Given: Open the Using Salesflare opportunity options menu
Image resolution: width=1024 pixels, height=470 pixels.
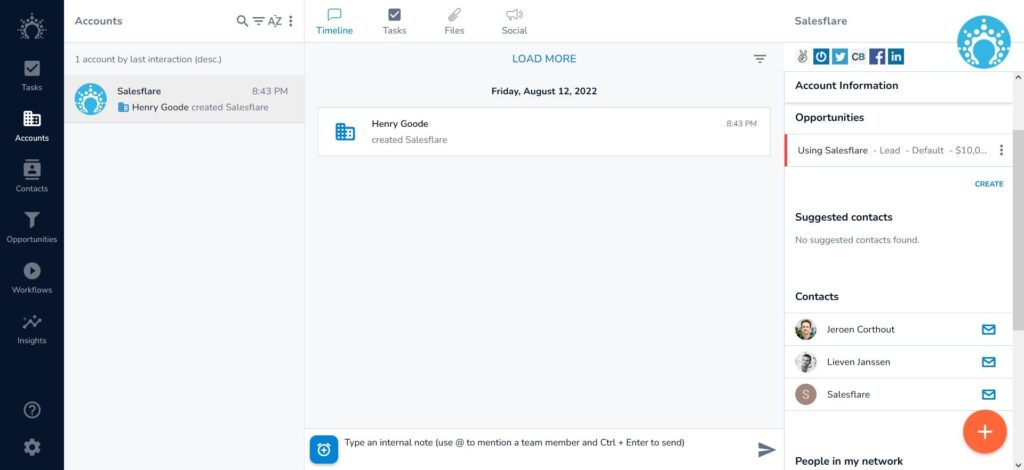Looking at the screenshot, I should pos(1001,150).
